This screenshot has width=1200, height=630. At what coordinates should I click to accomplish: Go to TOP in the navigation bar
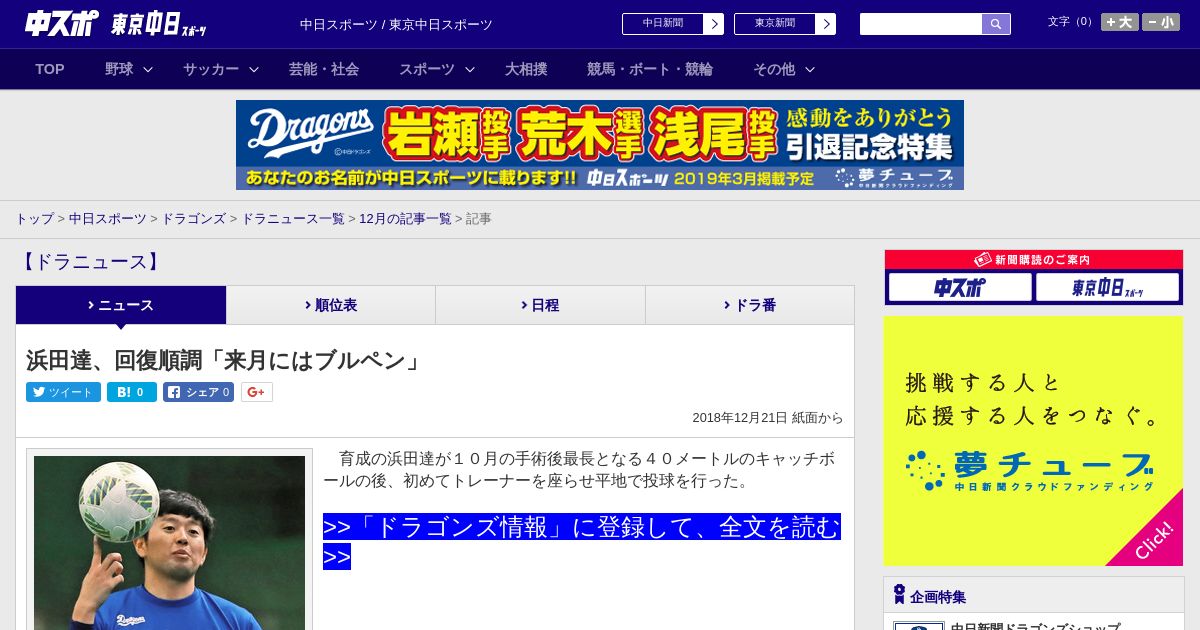point(50,69)
